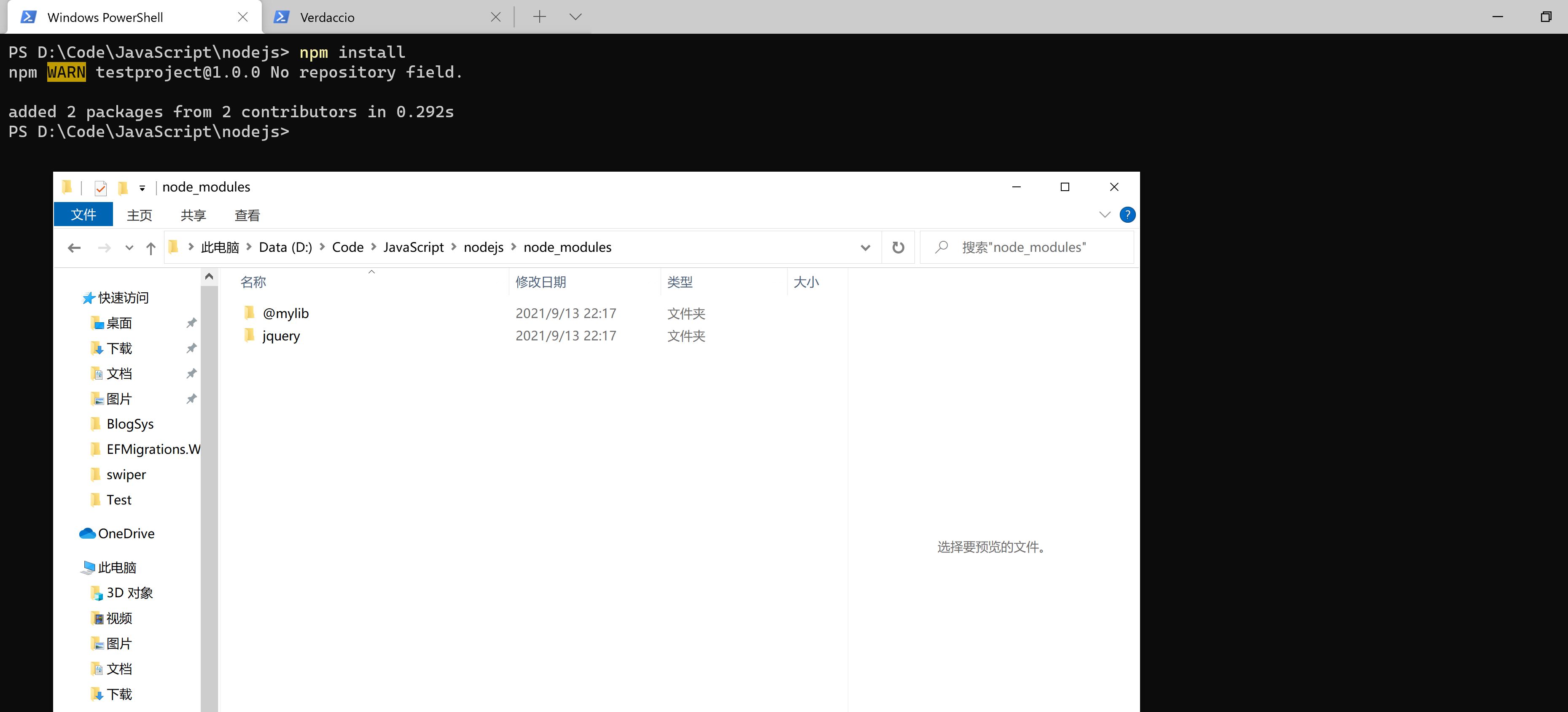Click the new folder quick-access toolbar icon
Screen dimensions: 1568x712
123,188
